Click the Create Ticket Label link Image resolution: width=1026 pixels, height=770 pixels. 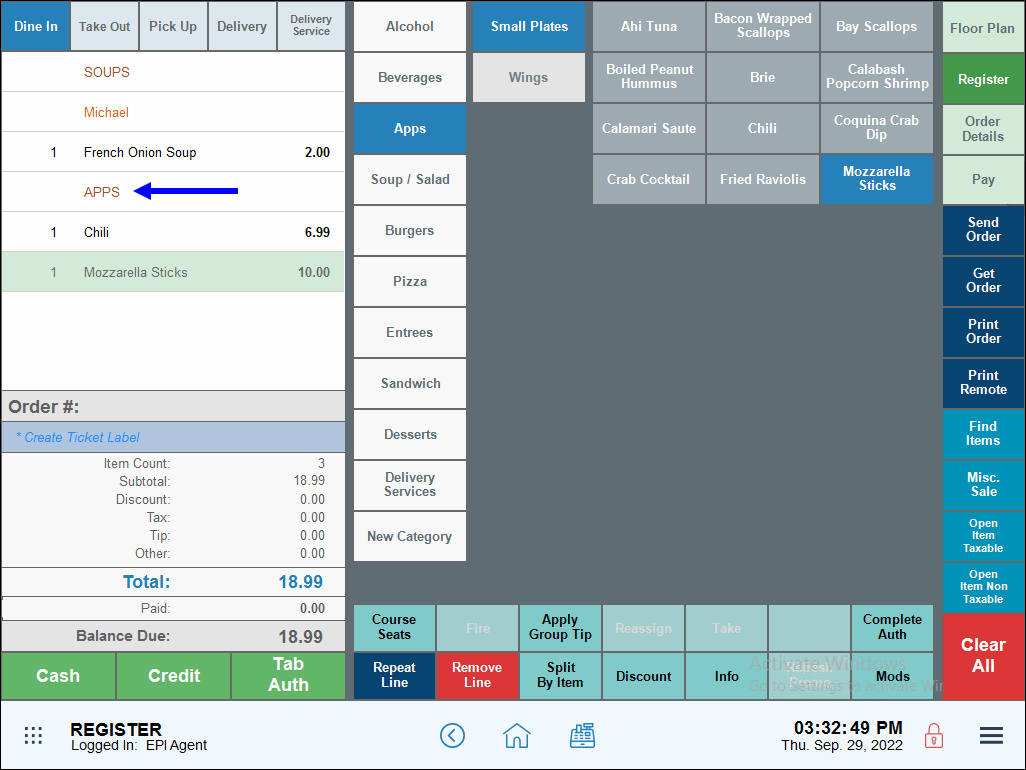[x=78, y=437]
